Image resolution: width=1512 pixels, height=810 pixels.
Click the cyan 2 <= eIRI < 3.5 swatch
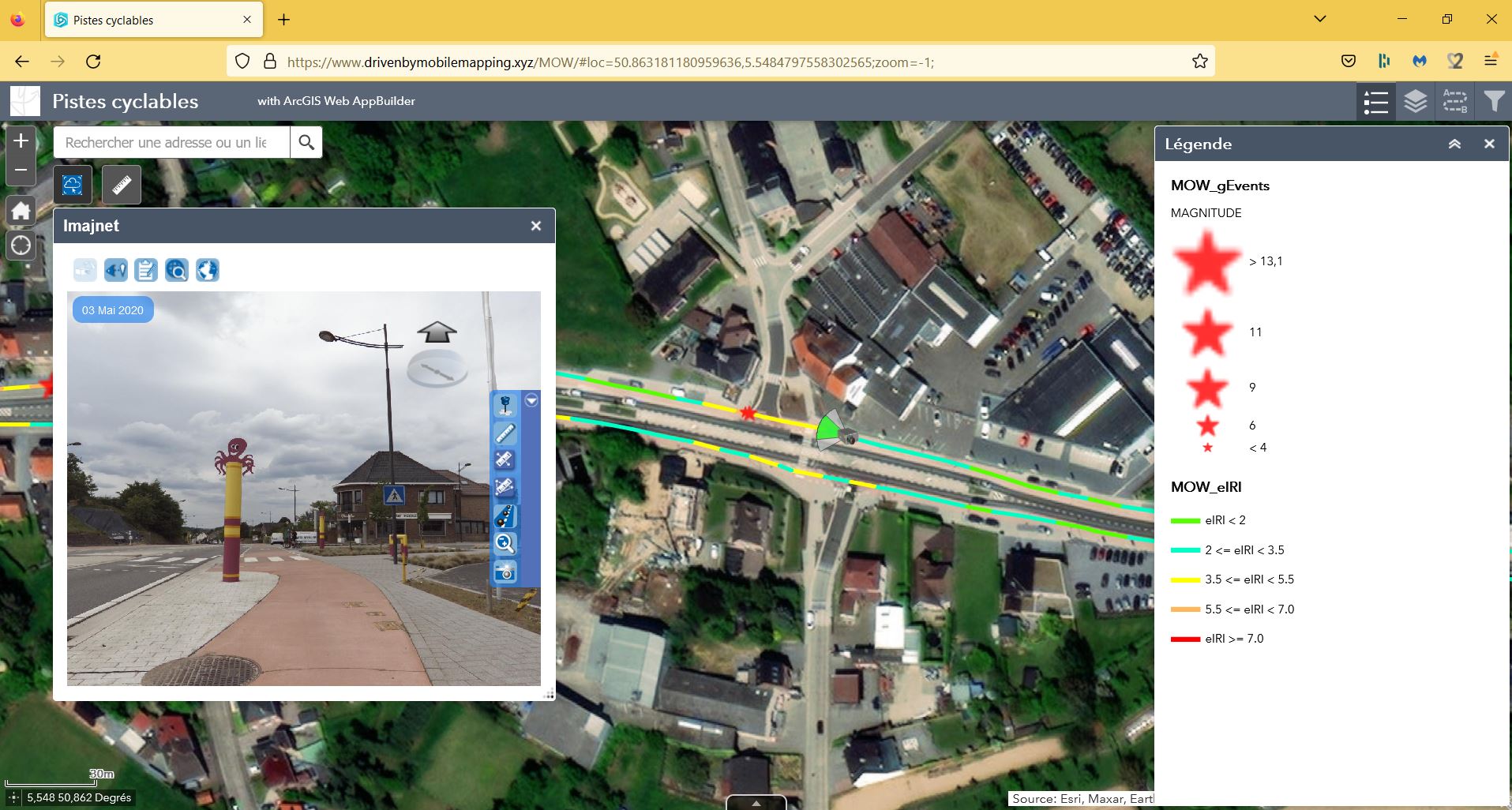click(1185, 550)
